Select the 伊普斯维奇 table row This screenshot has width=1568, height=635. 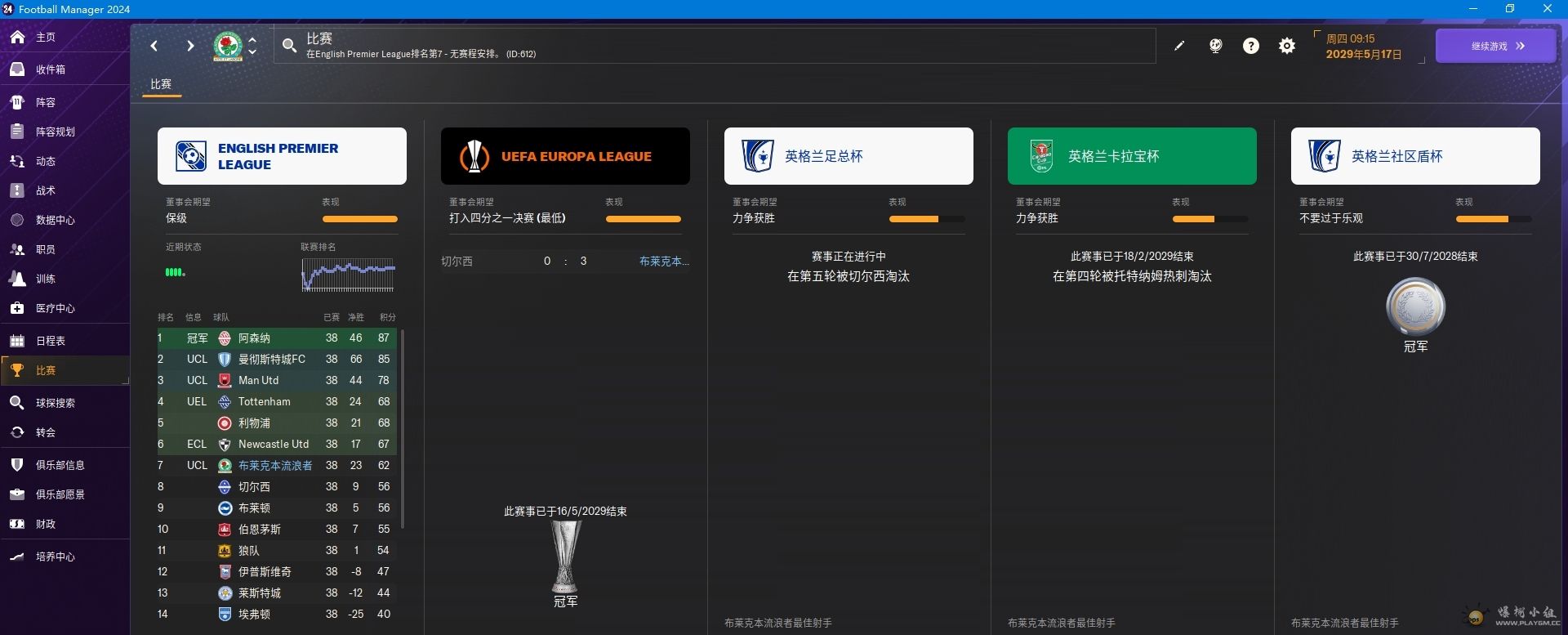tap(277, 572)
